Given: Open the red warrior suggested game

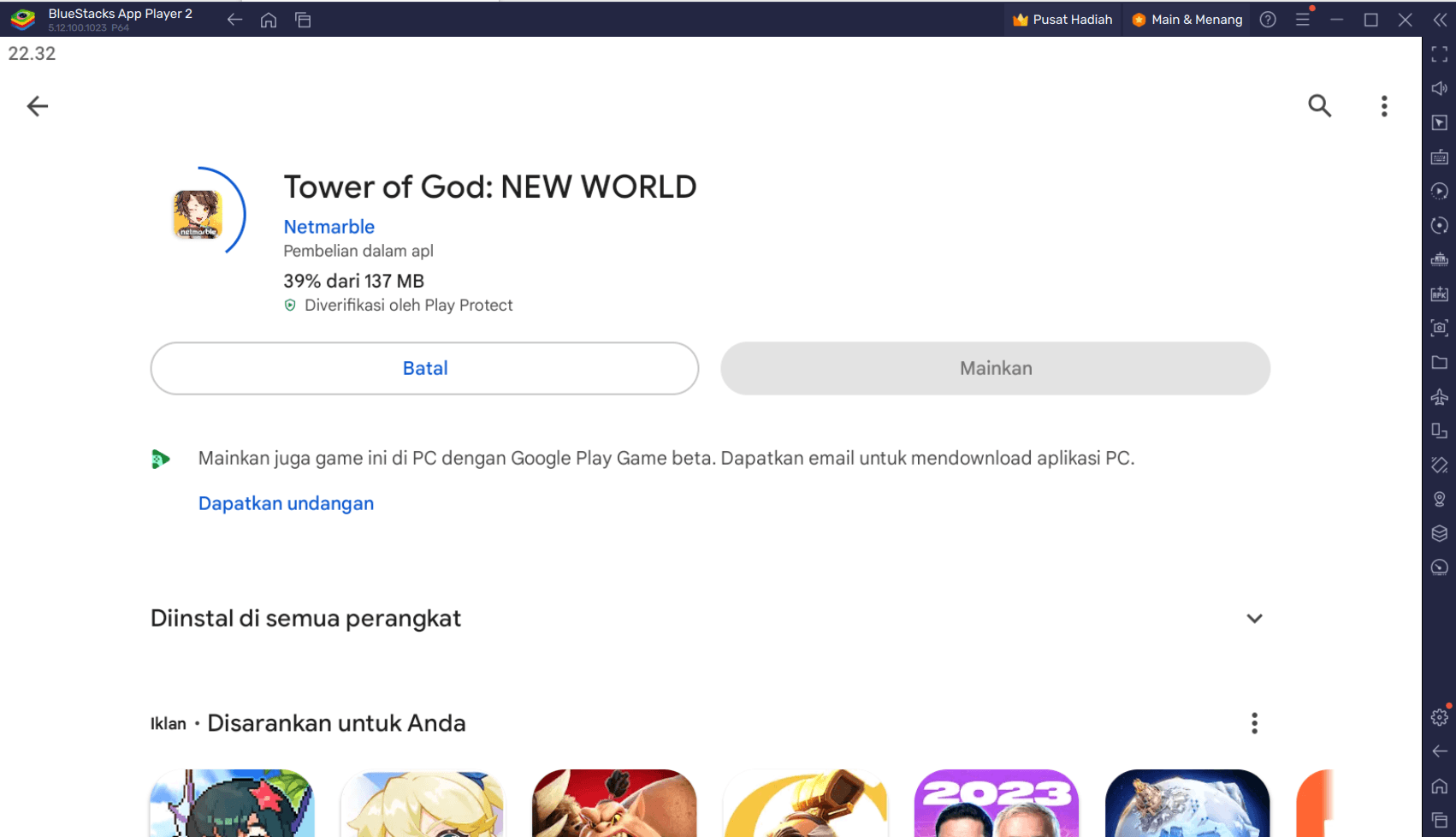Looking at the screenshot, I should (614, 803).
